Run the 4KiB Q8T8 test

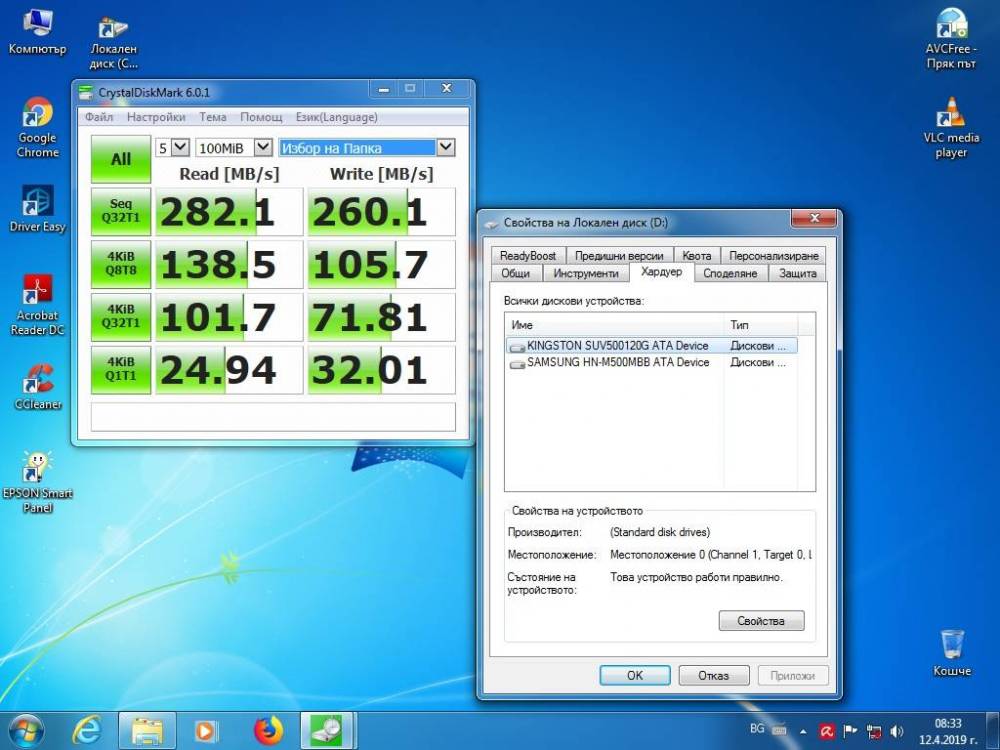coord(121,264)
